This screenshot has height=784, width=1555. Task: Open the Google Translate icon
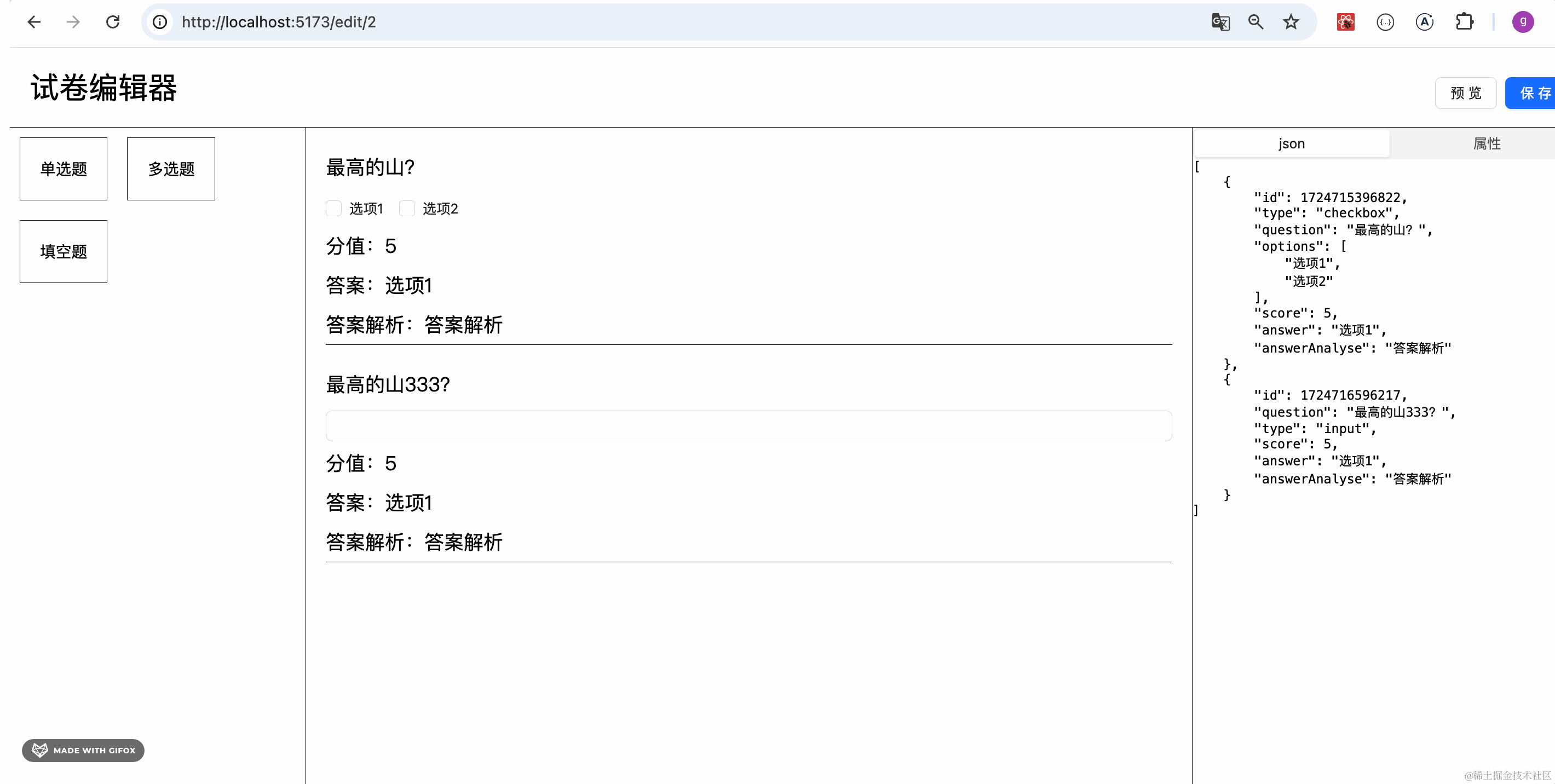click(1220, 22)
